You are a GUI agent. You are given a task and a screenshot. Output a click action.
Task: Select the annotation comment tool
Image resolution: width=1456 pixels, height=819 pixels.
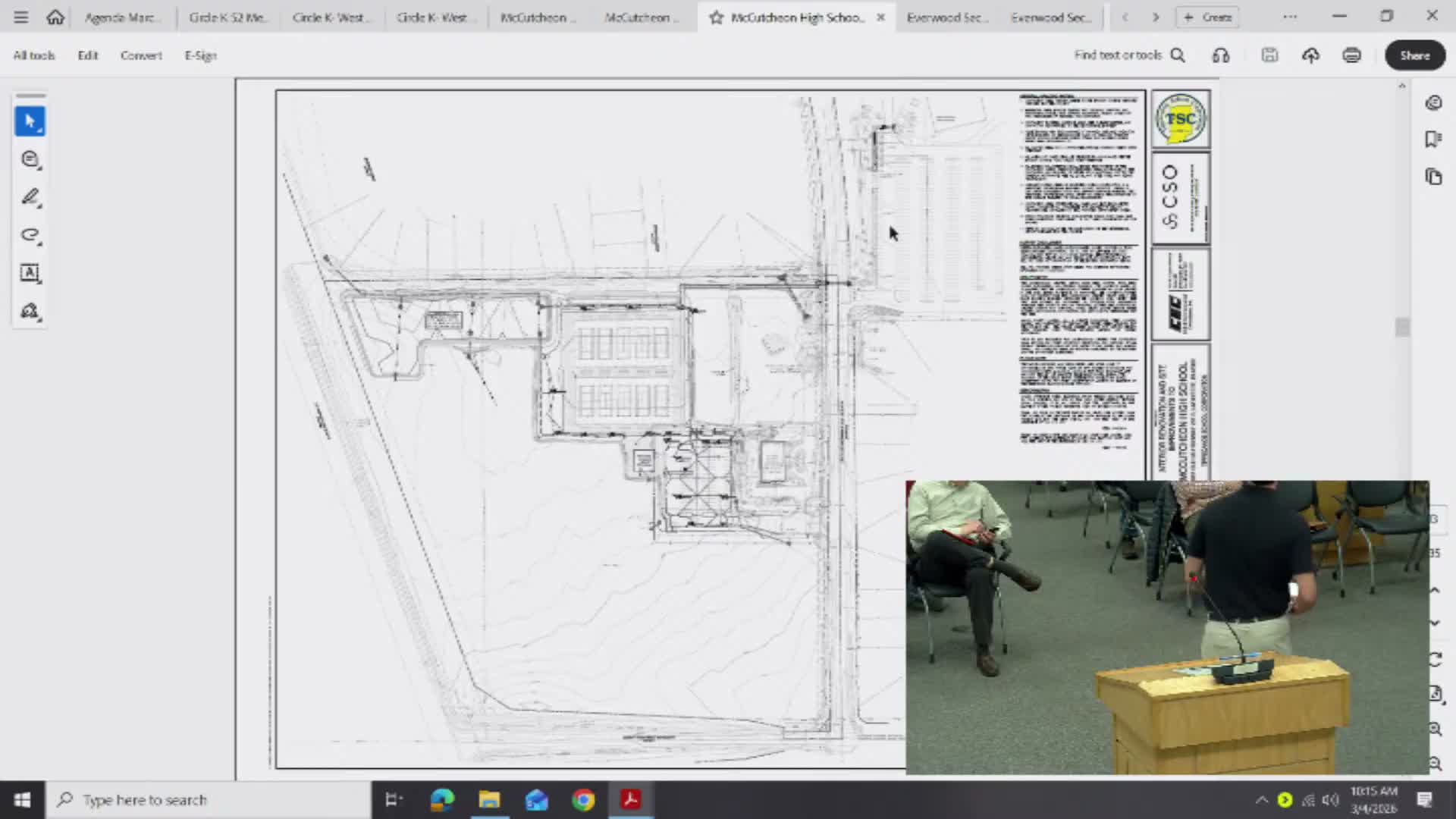[30, 159]
